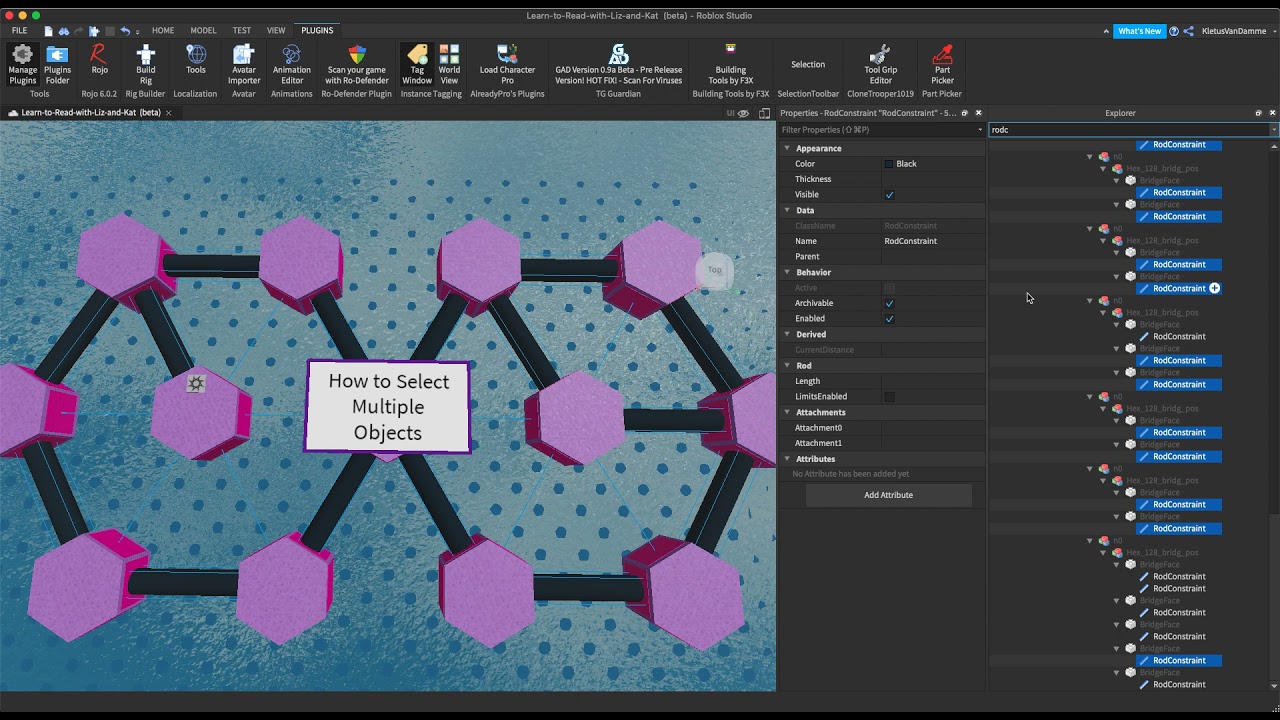This screenshot has height=720, width=1280.
Task: Edit the Name field value RodConstraint
Action: pos(932,241)
